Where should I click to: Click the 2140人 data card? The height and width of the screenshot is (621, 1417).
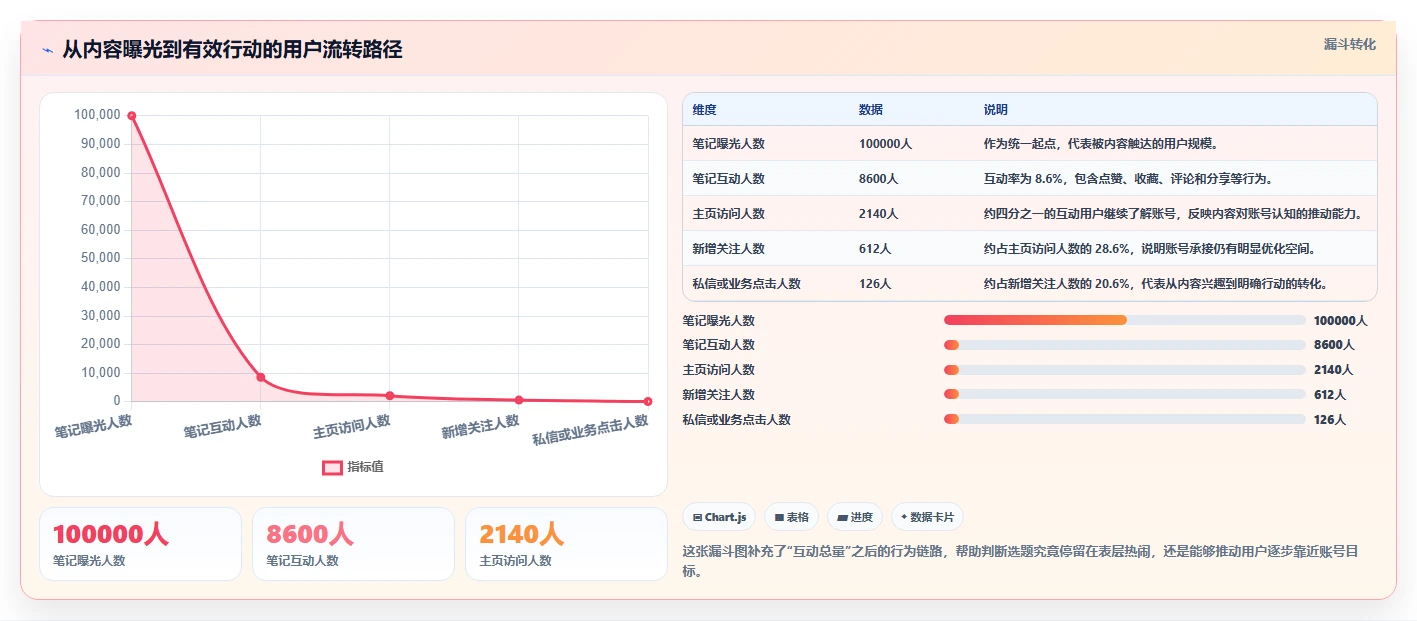pos(566,544)
